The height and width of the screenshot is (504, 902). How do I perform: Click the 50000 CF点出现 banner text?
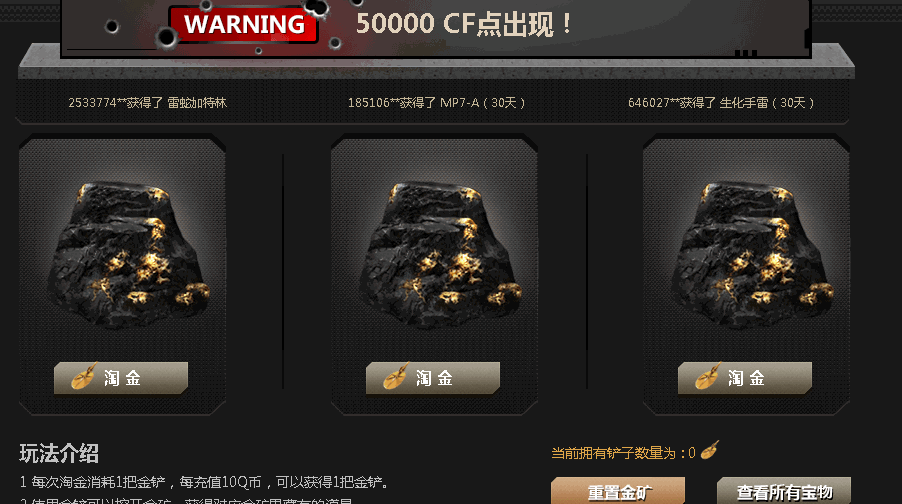click(x=464, y=24)
